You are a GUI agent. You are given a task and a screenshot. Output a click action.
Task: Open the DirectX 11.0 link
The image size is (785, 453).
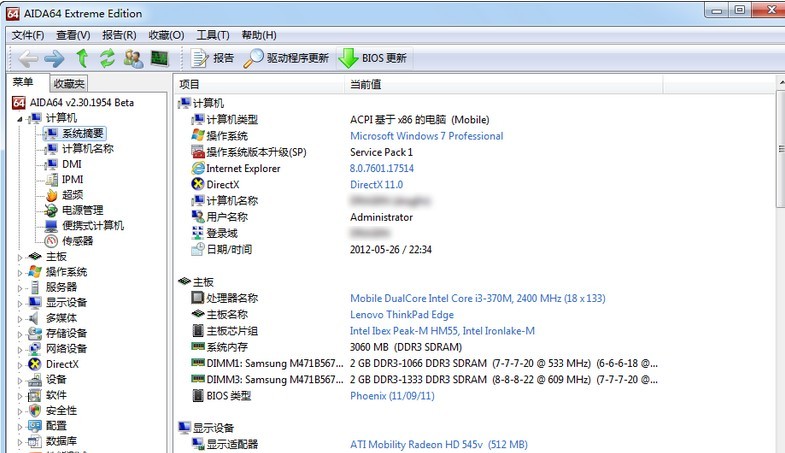(x=376, y=184)
